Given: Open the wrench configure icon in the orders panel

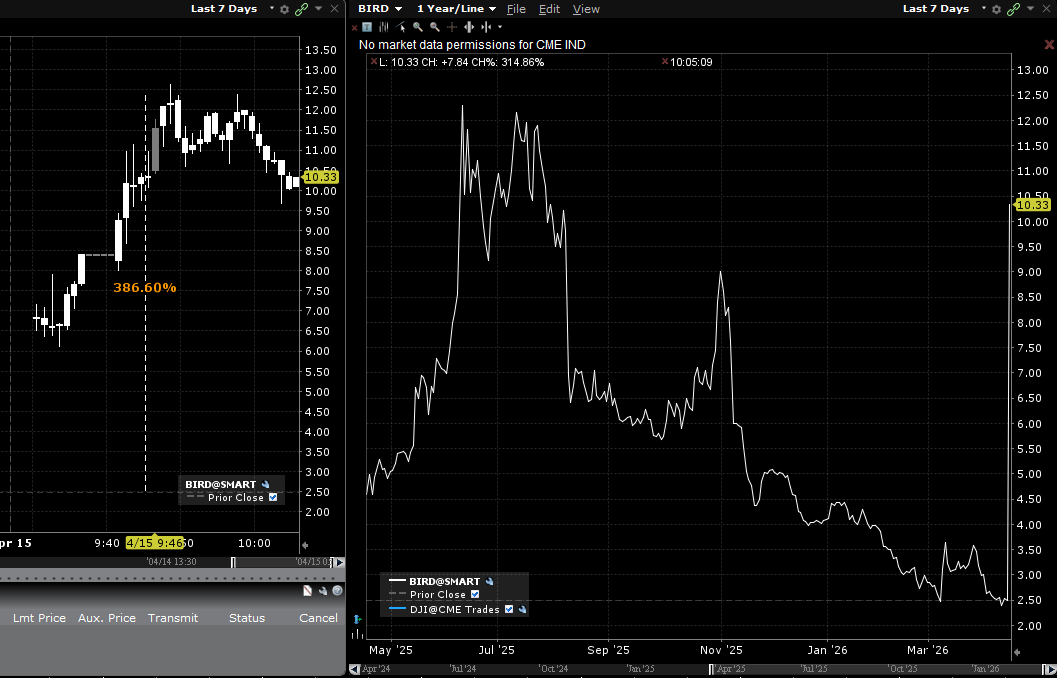Looking at the screenshot, I should (x=323, y=590).
